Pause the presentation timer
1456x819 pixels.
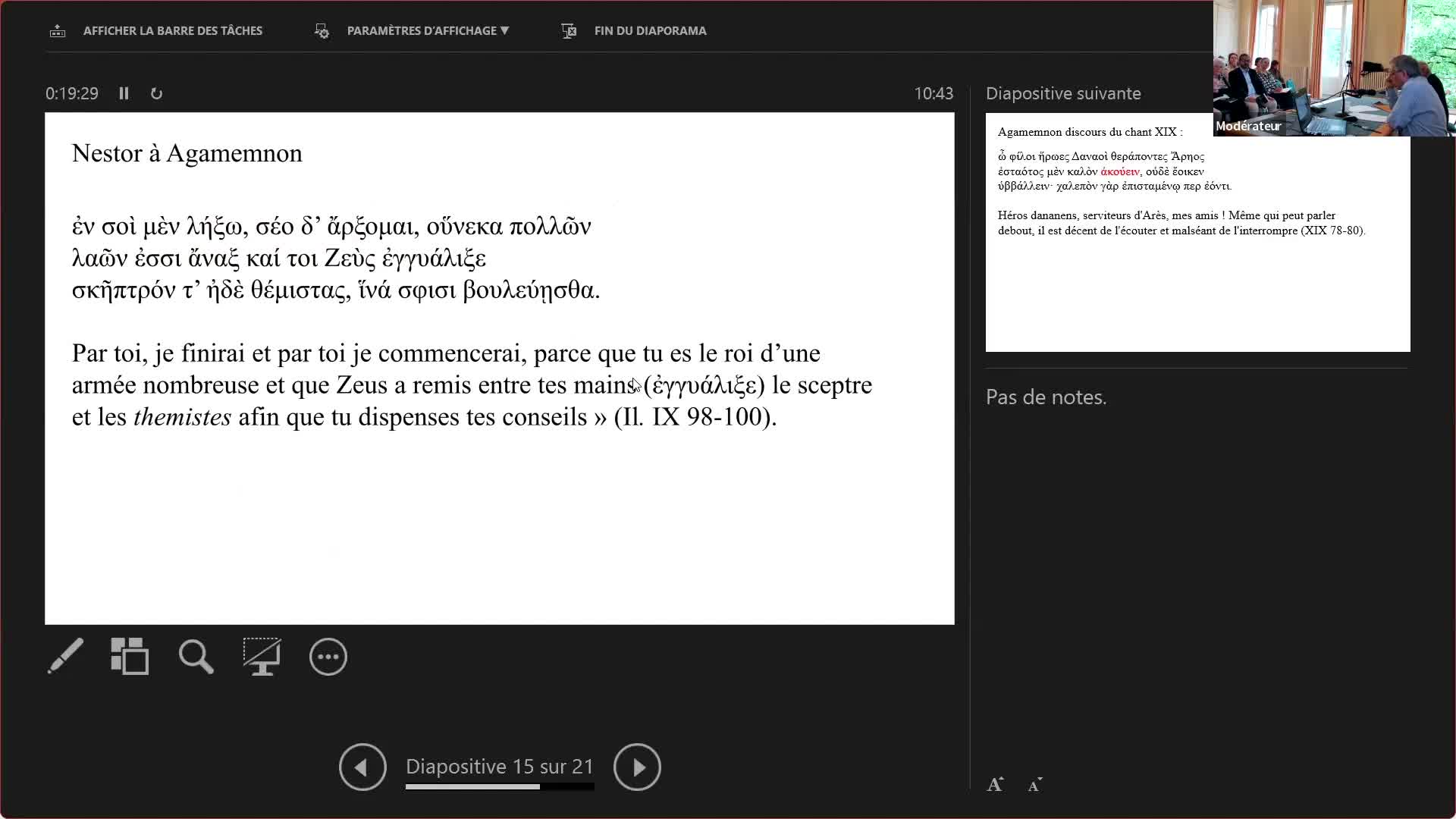pos(124,93)
